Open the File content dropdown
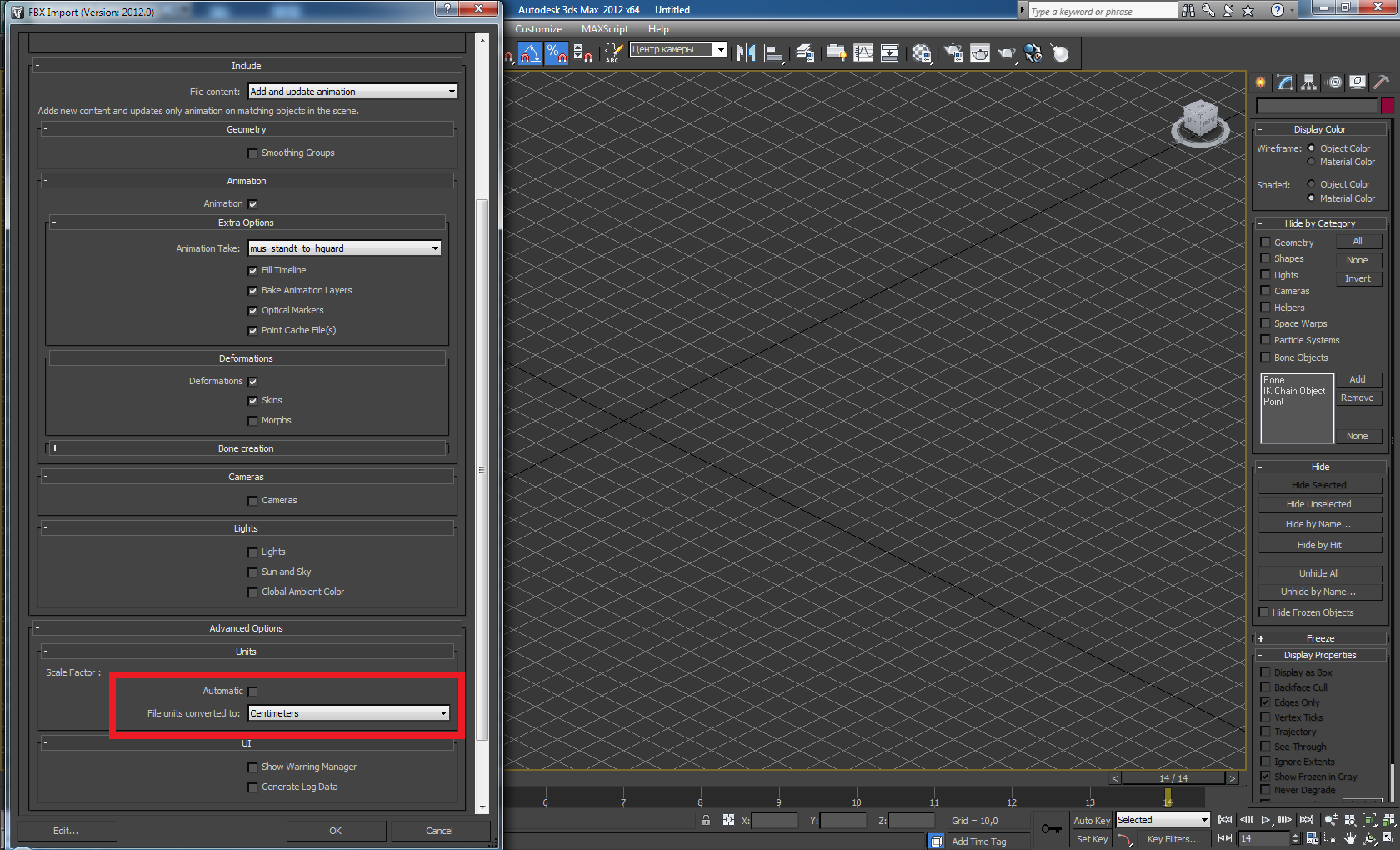The width and height of the screenshot is (1400, 850). pyautogui.click(x=353, y=92)
